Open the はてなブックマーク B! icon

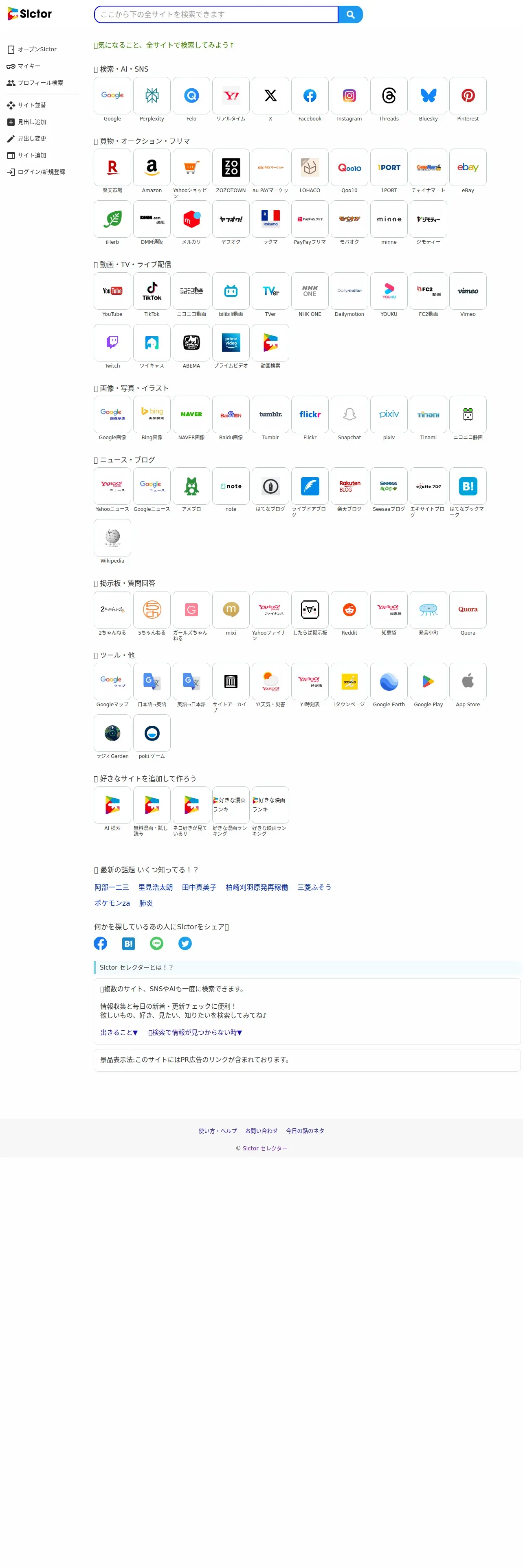click(x=468, y=486)
